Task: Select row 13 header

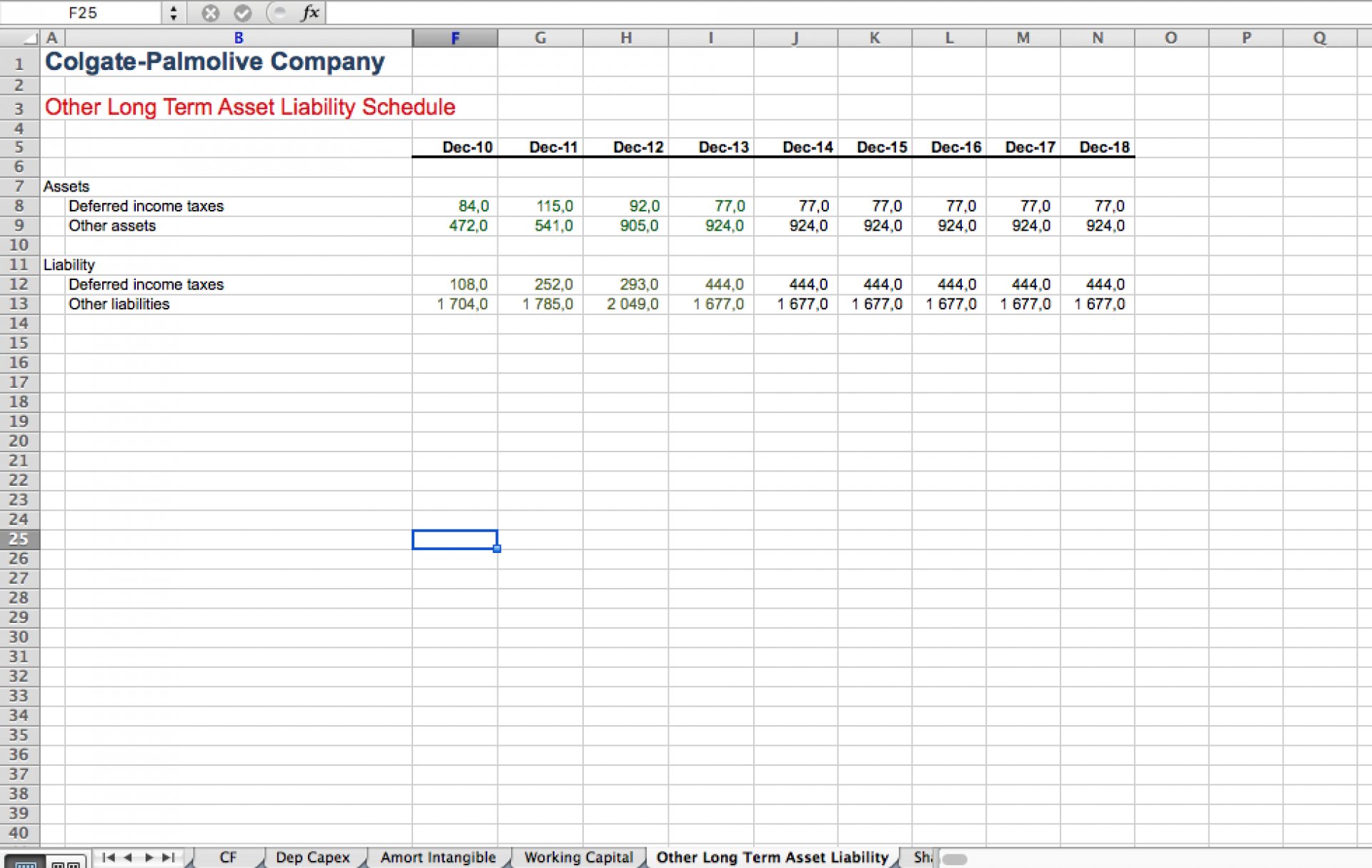Action: [x=19, y=304]
